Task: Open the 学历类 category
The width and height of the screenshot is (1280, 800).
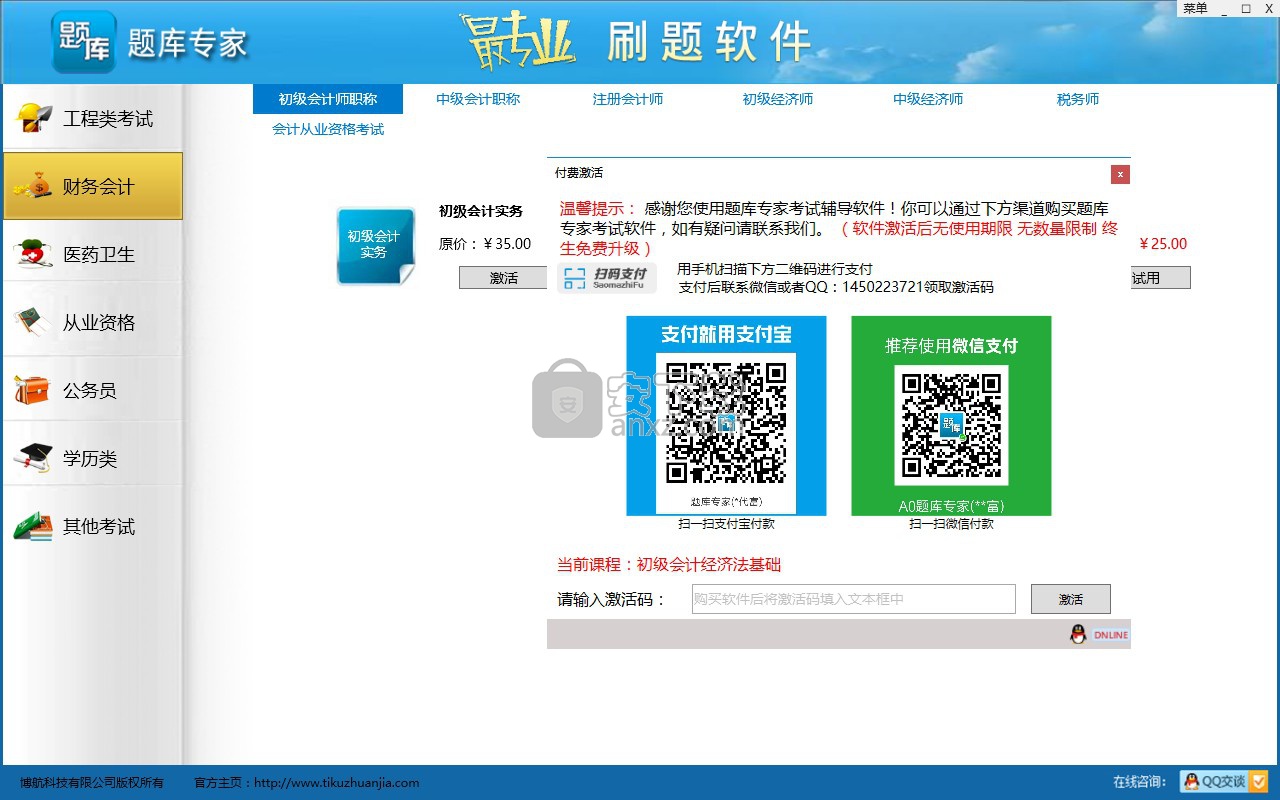Action: [x=93, y=458]
